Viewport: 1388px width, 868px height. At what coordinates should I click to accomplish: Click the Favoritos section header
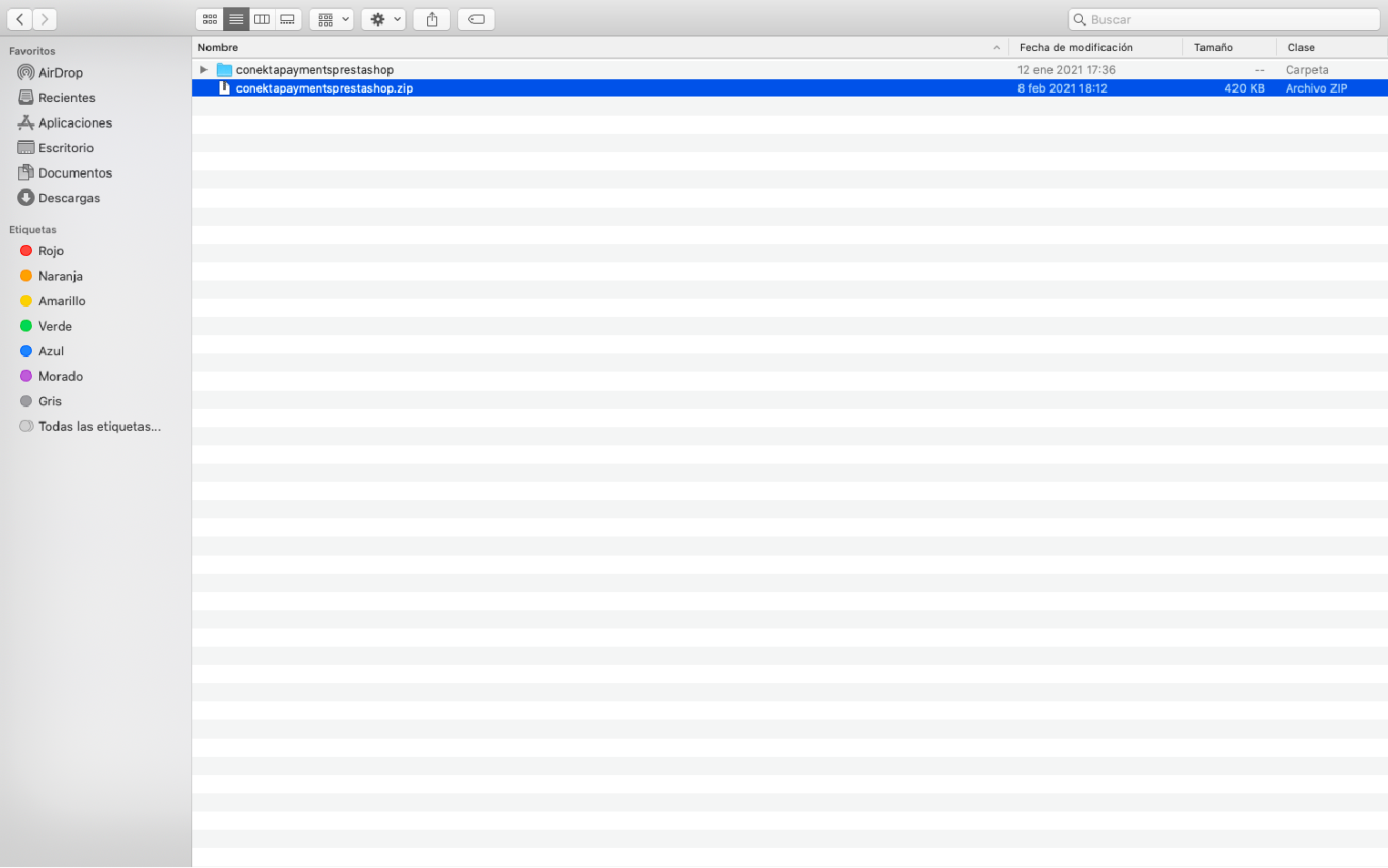32,51
